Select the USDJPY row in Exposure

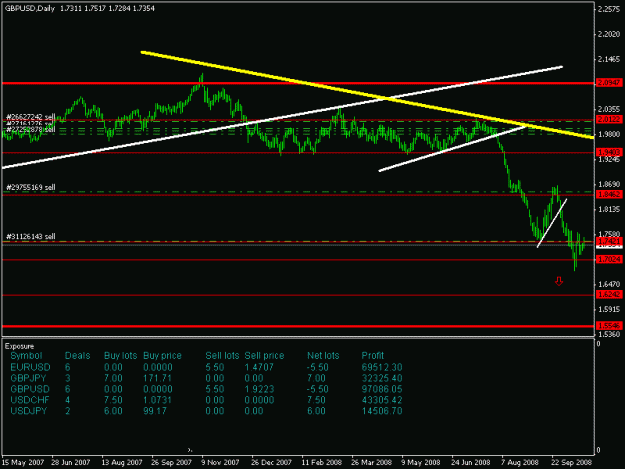click(206, 411)
